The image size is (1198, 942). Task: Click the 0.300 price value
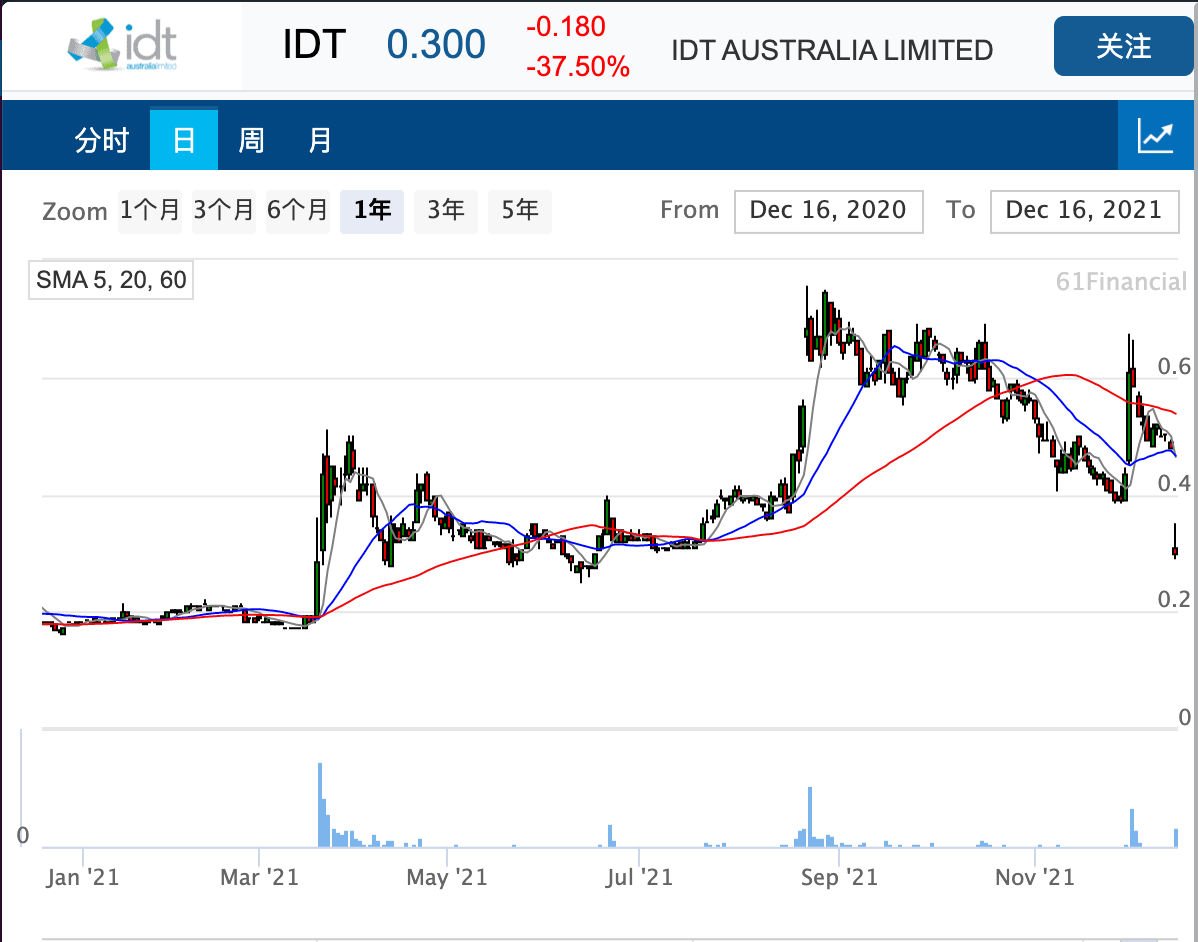tap(435, 44)
